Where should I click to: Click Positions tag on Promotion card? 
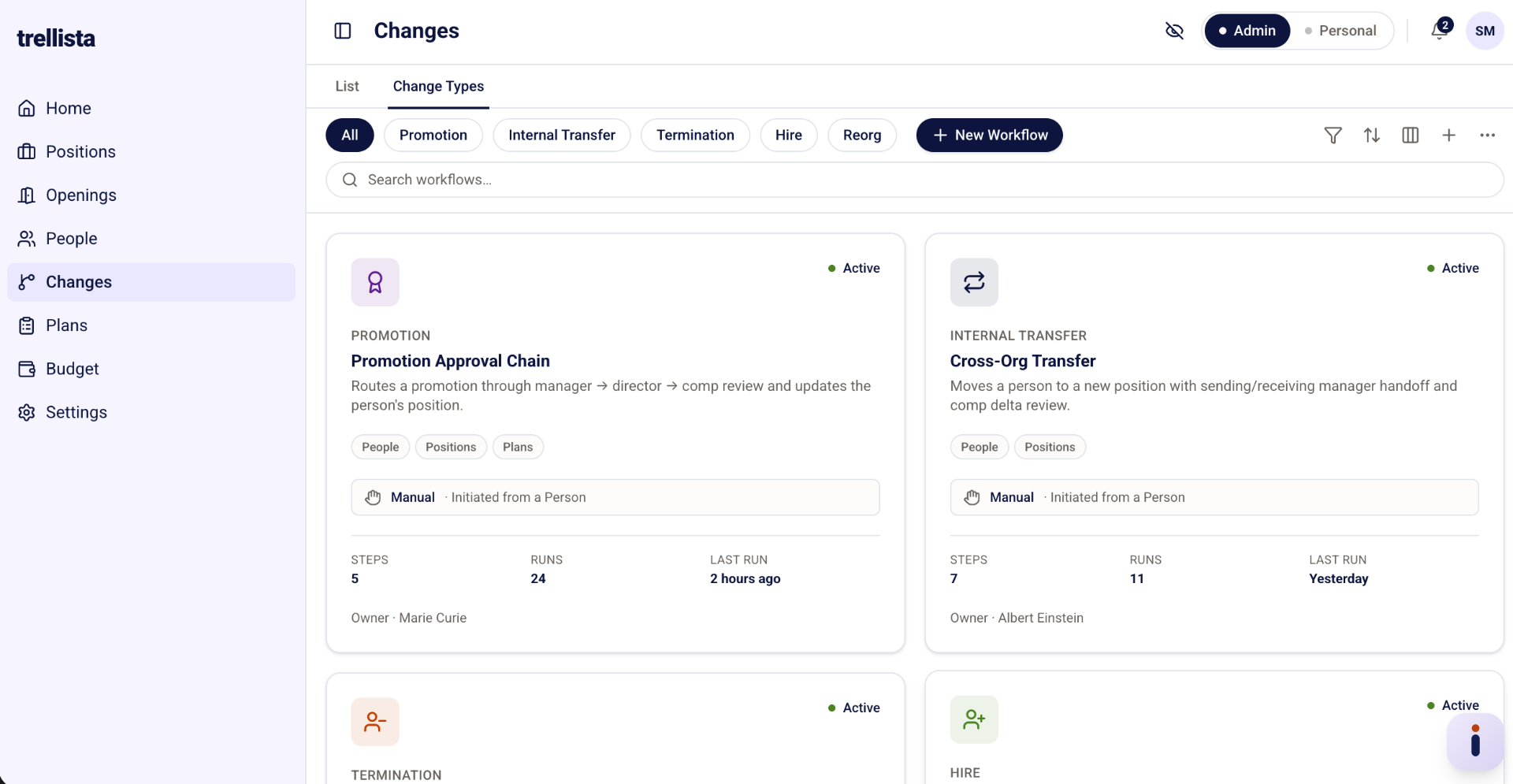(451, 447)
